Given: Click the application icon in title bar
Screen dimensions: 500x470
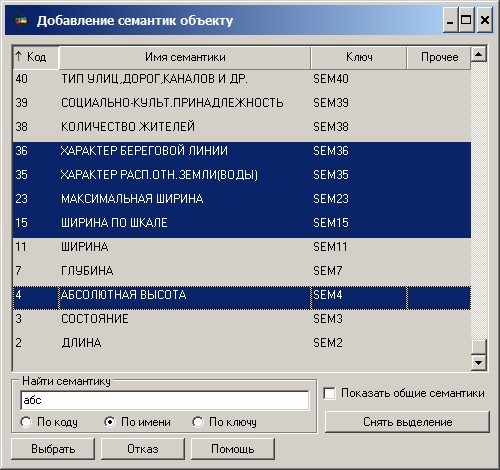Looking at the screenshot, I should pos(21,21).
